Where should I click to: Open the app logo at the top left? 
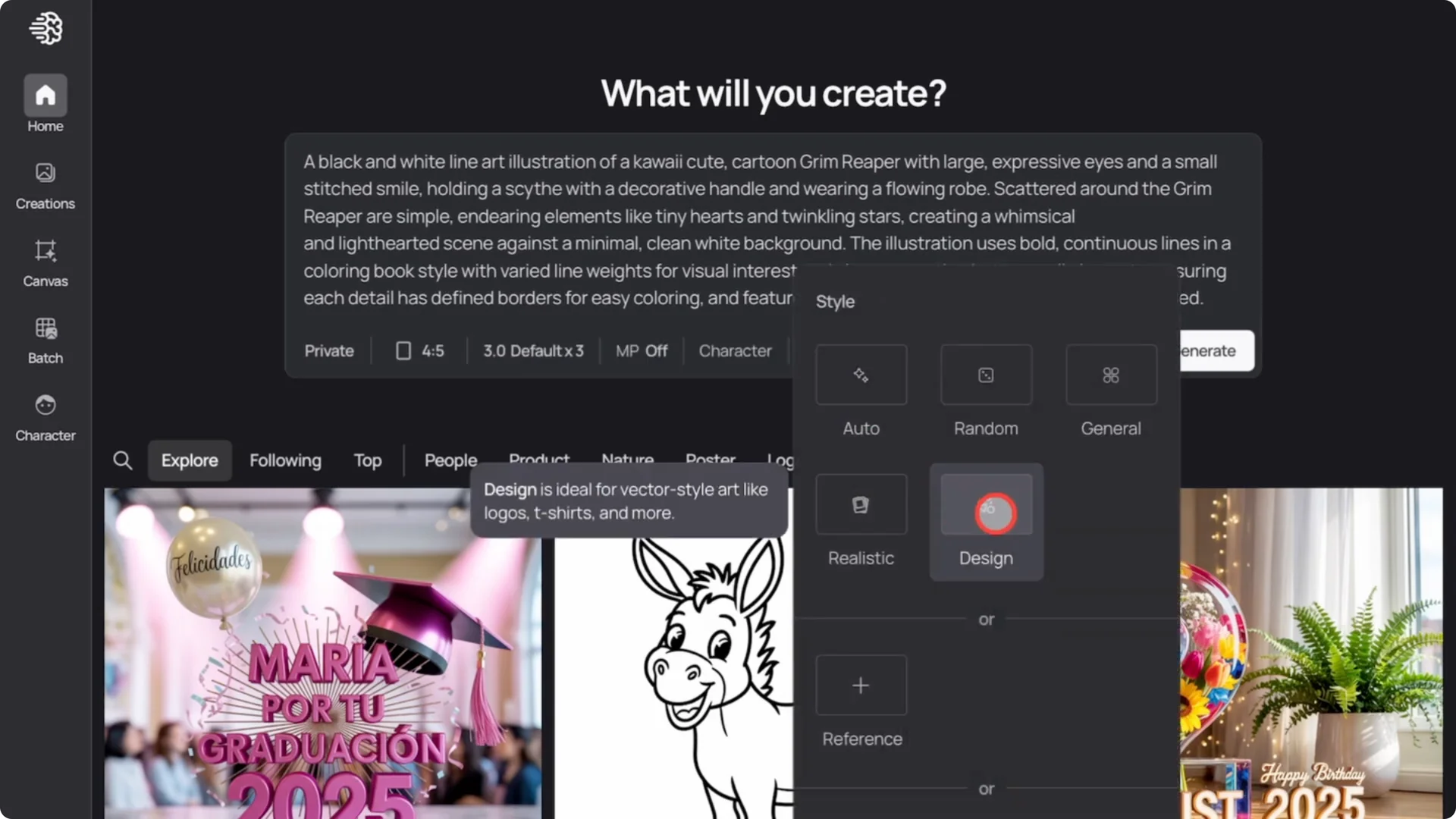point(45,28)
